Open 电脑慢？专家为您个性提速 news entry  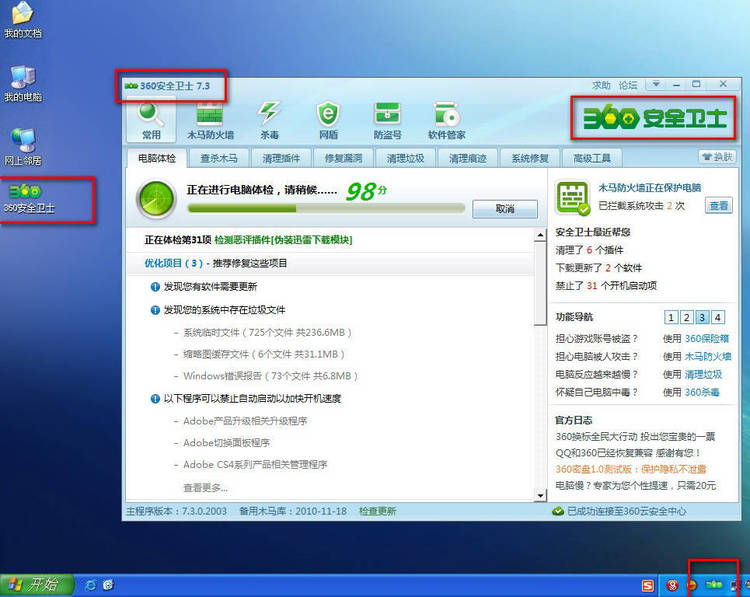[x=635, y=485]
